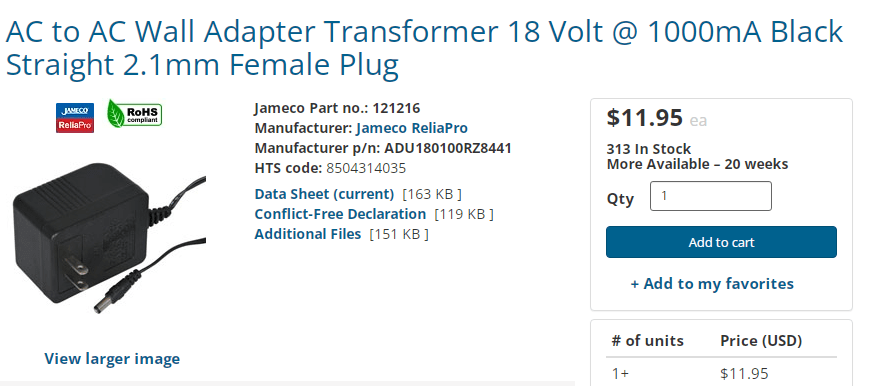The image size is (876, 386).
Task: Open the Data Sheet (current) file
Action: (324, 194)
